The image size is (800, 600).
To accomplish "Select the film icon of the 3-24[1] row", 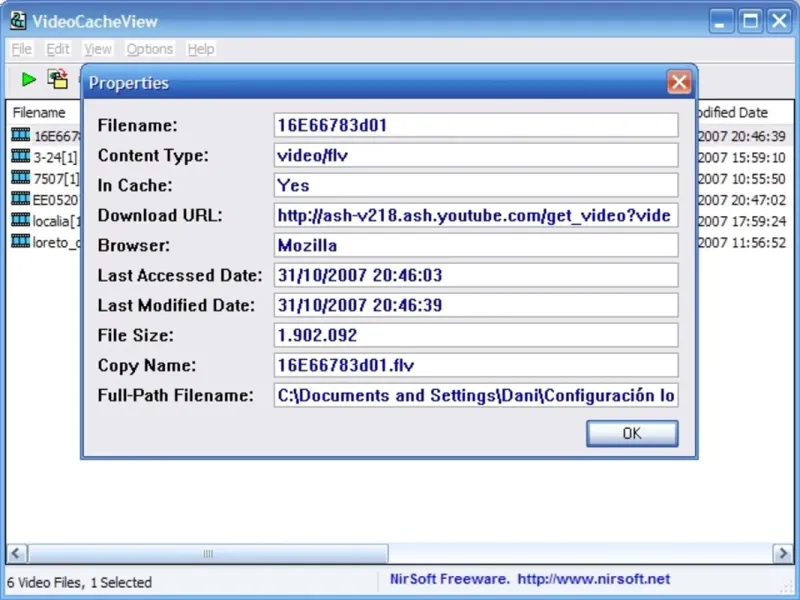I will click(20, 156).
